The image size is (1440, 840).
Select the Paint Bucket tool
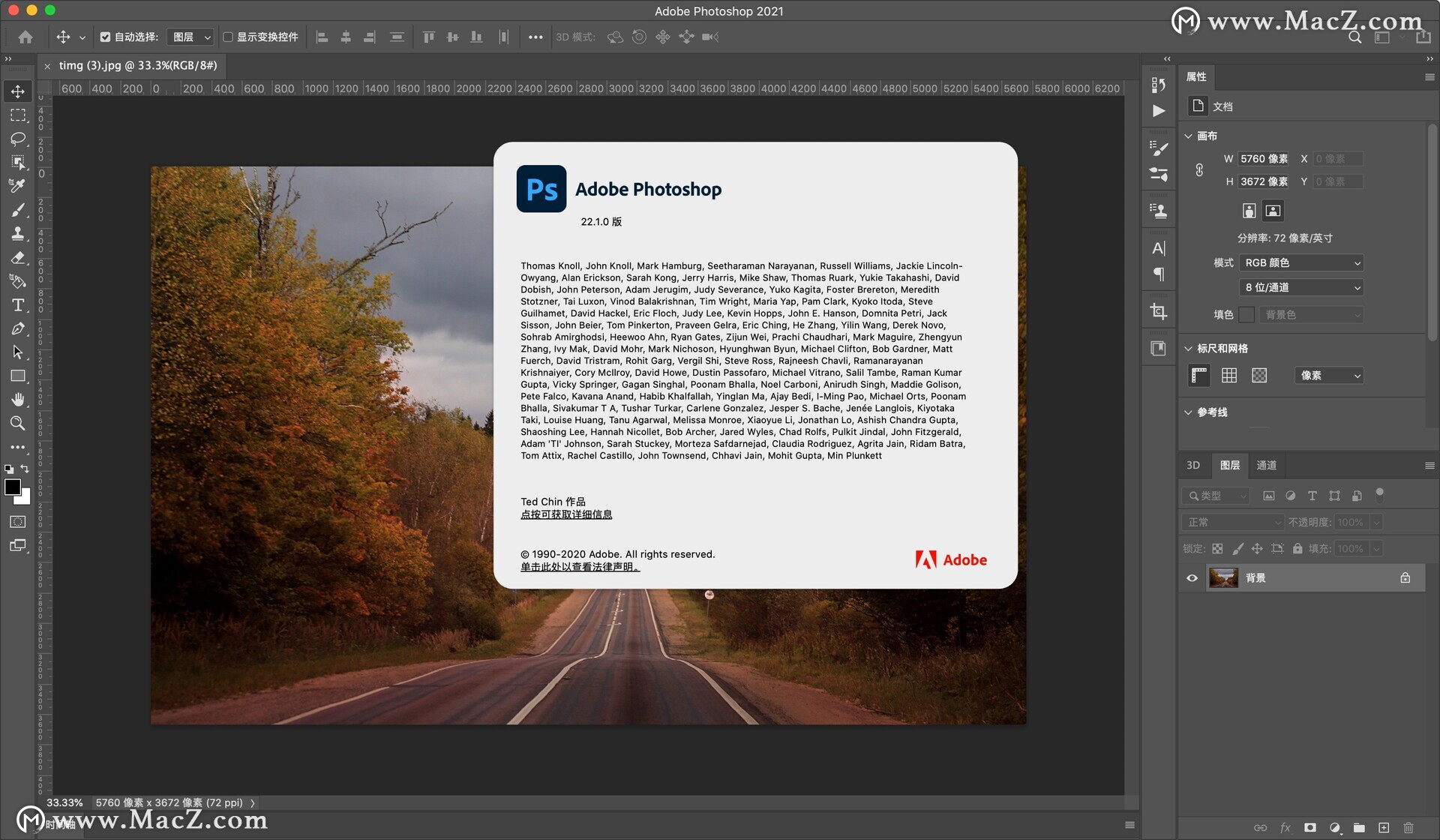(17, 281)
